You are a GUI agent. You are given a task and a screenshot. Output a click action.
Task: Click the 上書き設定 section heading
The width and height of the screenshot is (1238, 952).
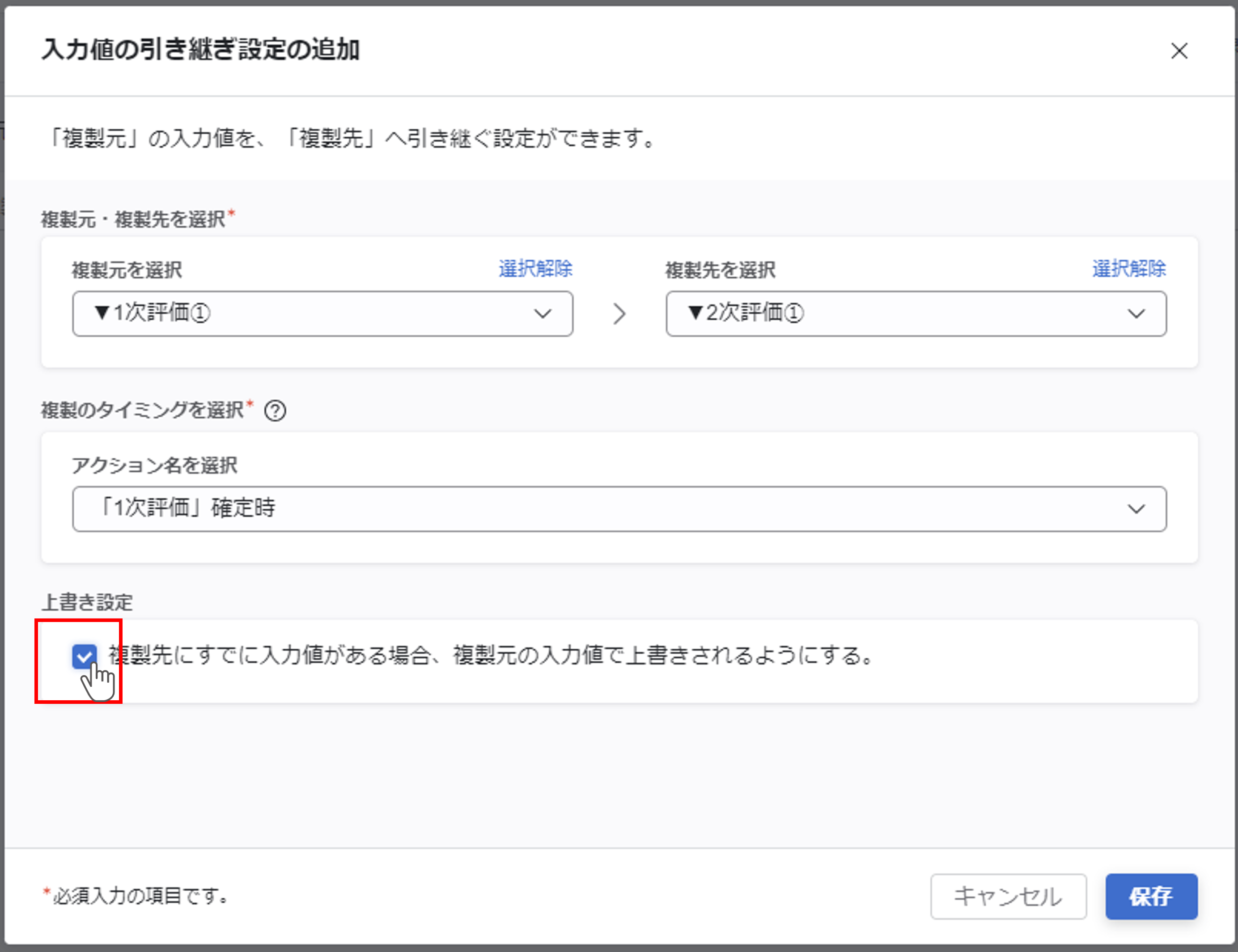pos(87,602)
